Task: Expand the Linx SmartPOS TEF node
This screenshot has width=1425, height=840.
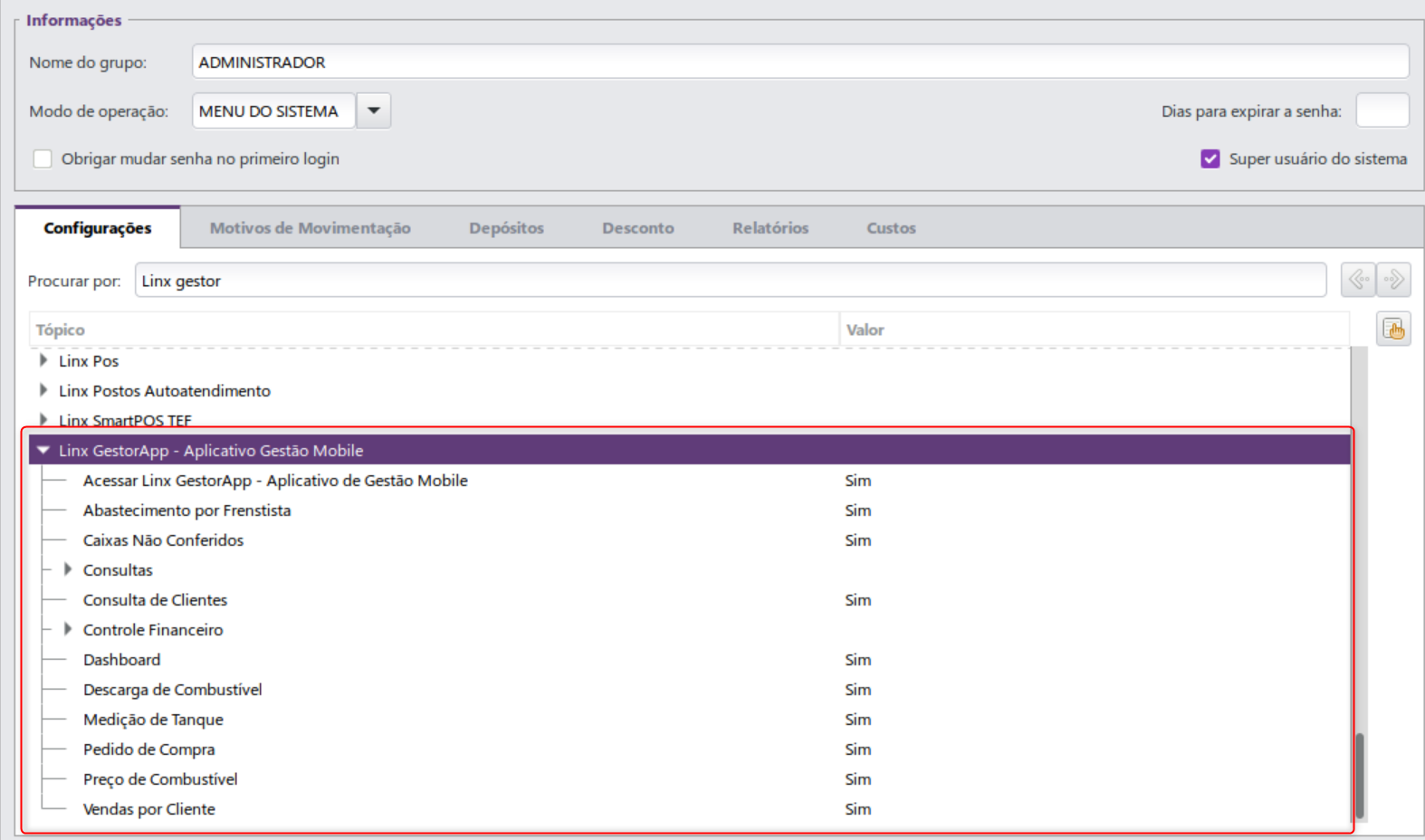Action: 43,420
